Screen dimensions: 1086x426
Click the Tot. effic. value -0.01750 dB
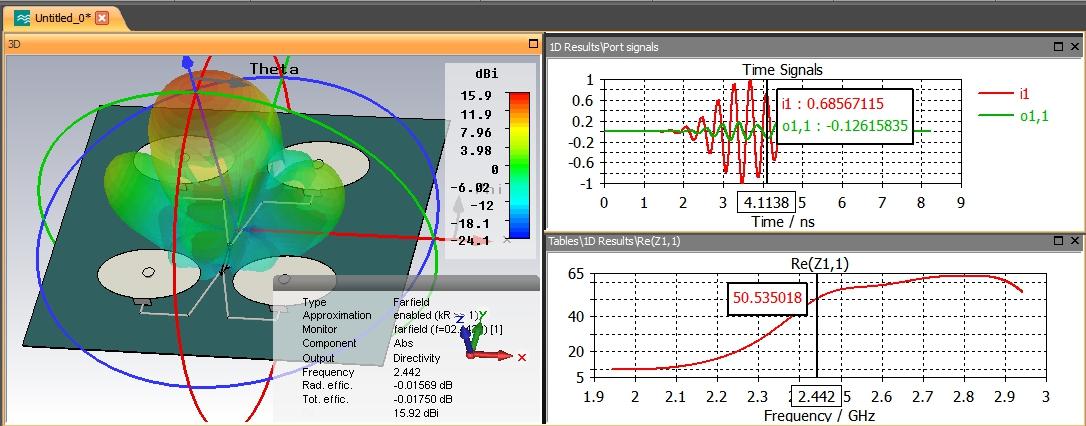(423, 400)
